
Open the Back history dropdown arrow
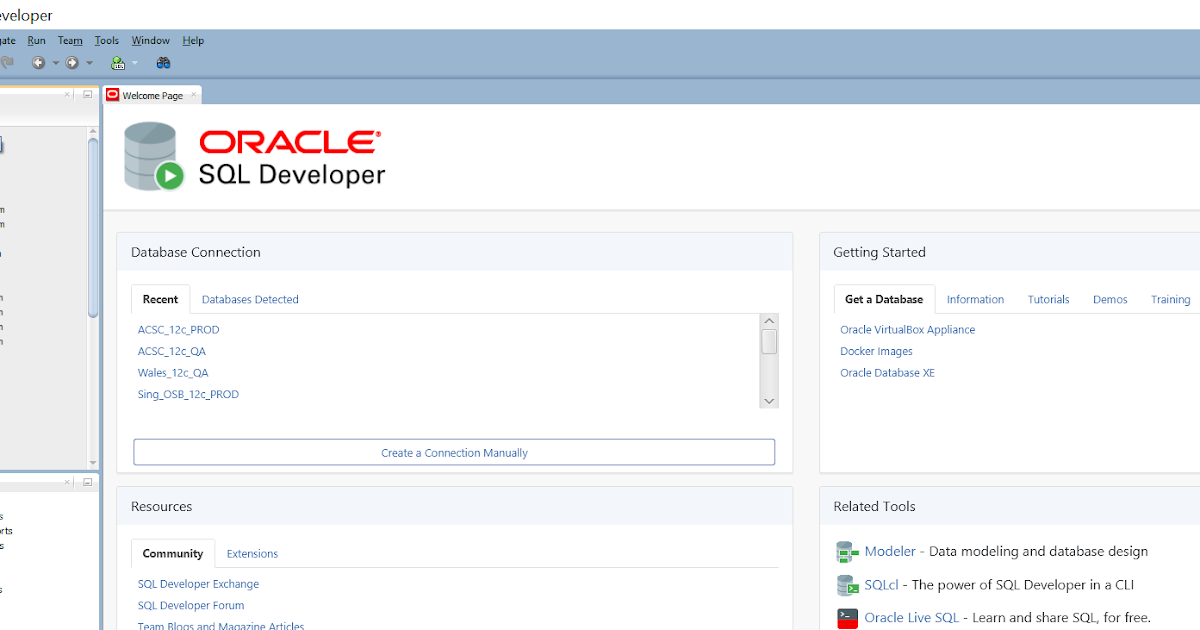55,63
